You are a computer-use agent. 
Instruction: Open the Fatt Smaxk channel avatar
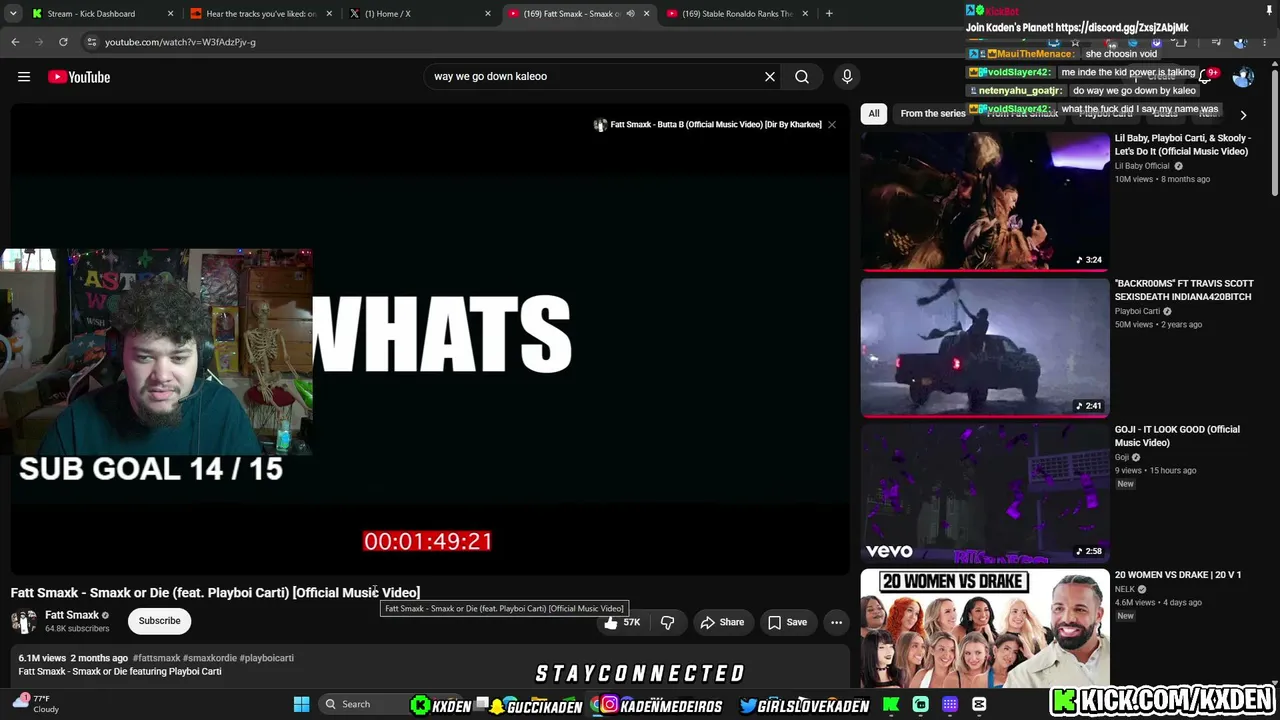24,621
